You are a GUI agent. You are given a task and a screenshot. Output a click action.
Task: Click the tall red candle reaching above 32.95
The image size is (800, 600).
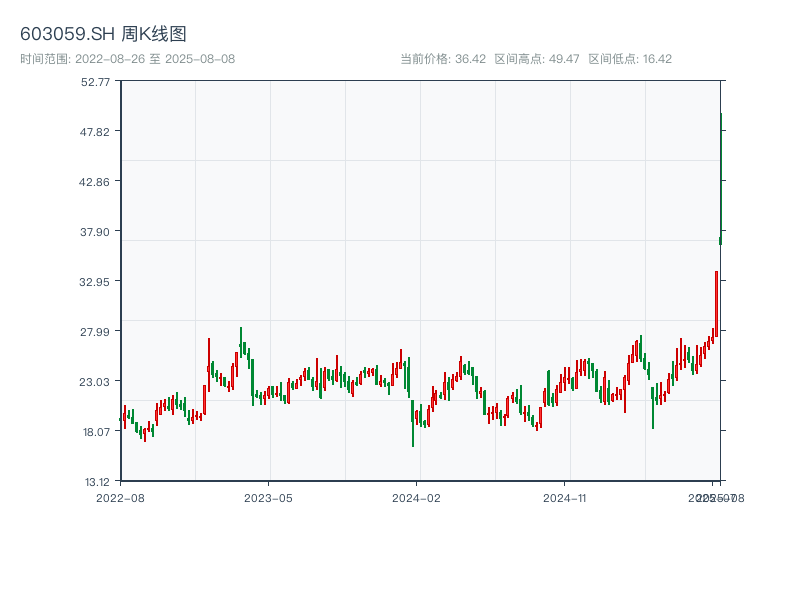click(716, 300)
